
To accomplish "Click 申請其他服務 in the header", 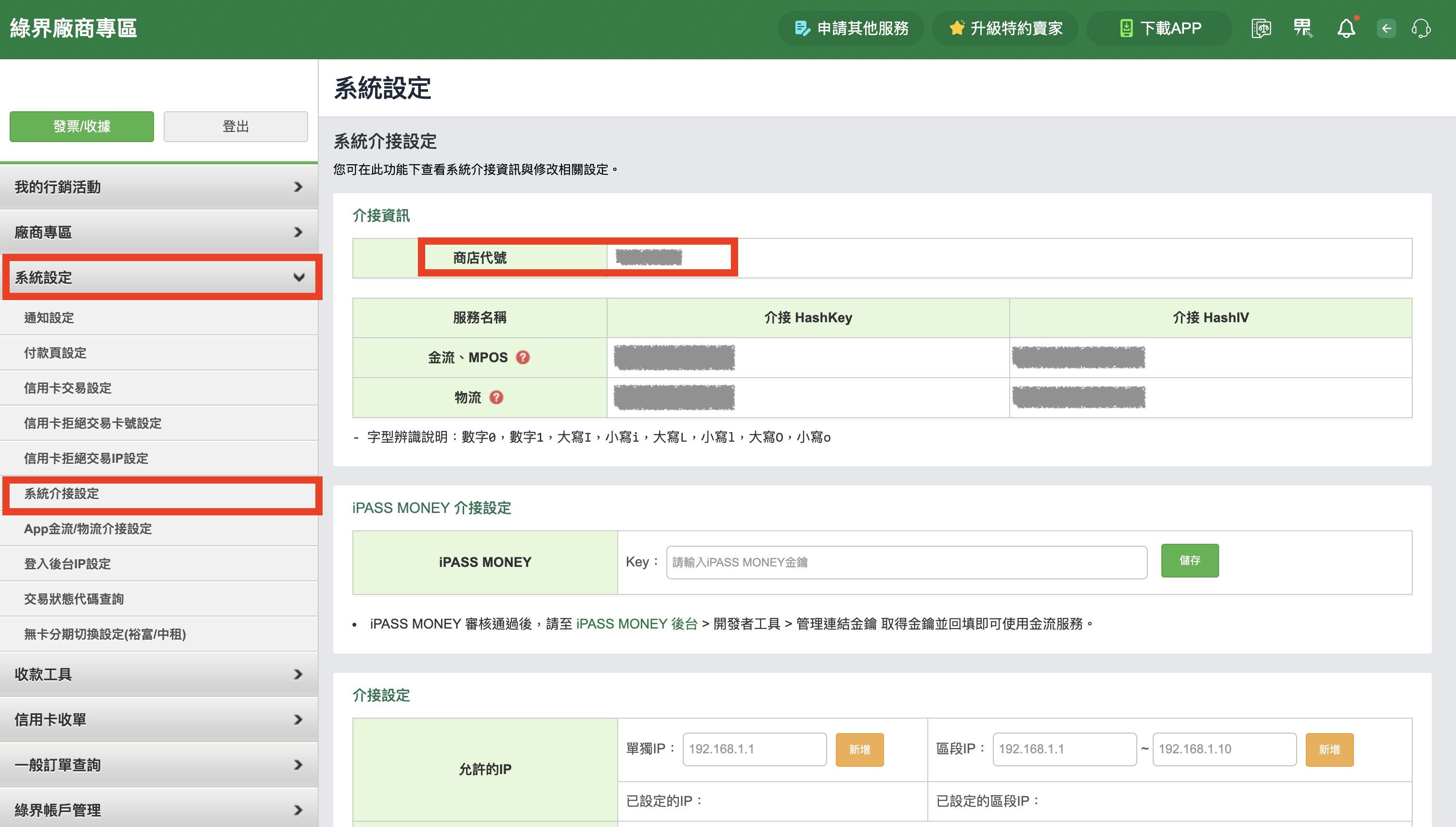I will click(x=851, y=28).
